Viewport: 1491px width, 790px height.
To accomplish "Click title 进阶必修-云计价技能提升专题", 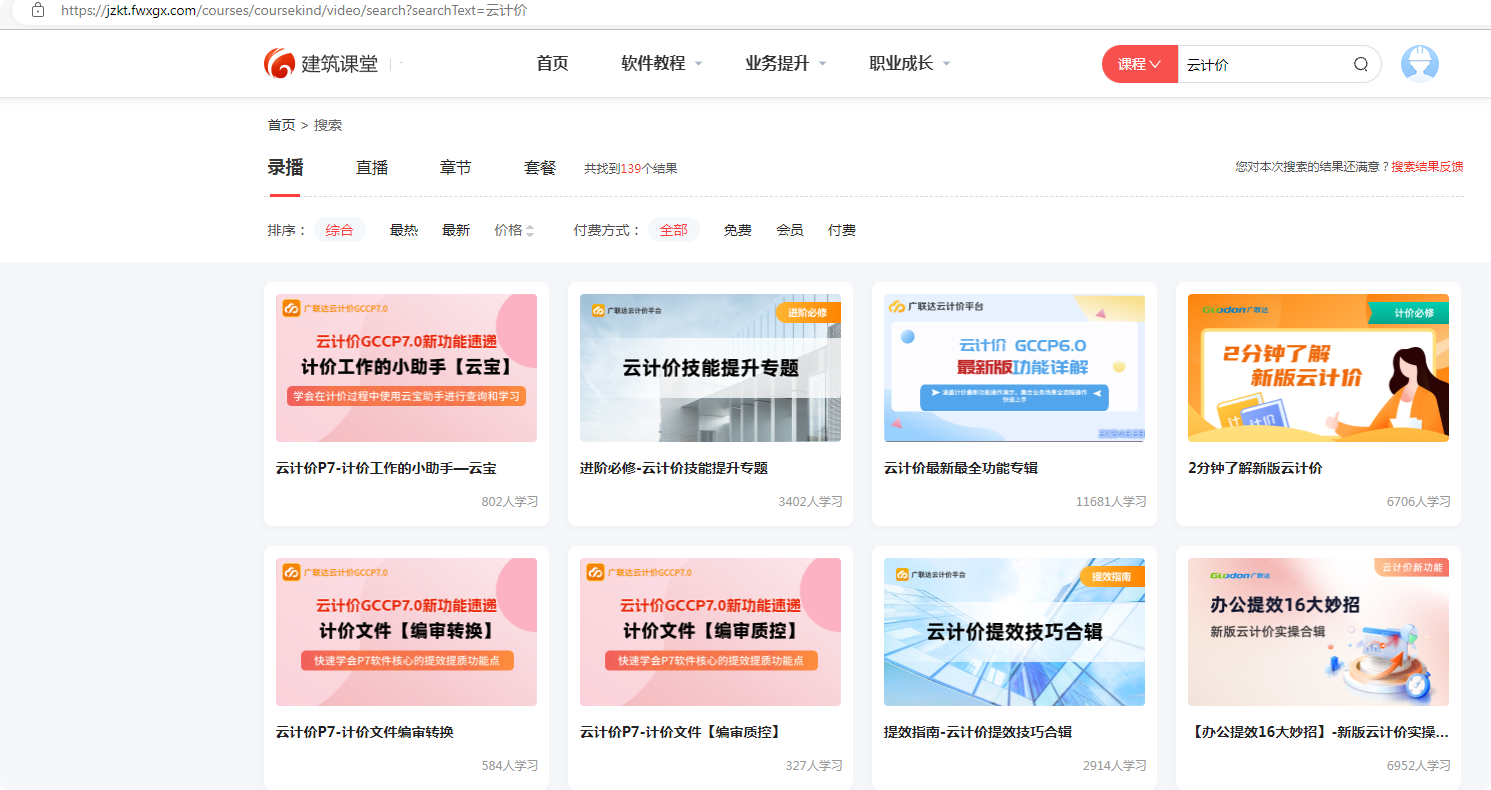I will point(674,468).
